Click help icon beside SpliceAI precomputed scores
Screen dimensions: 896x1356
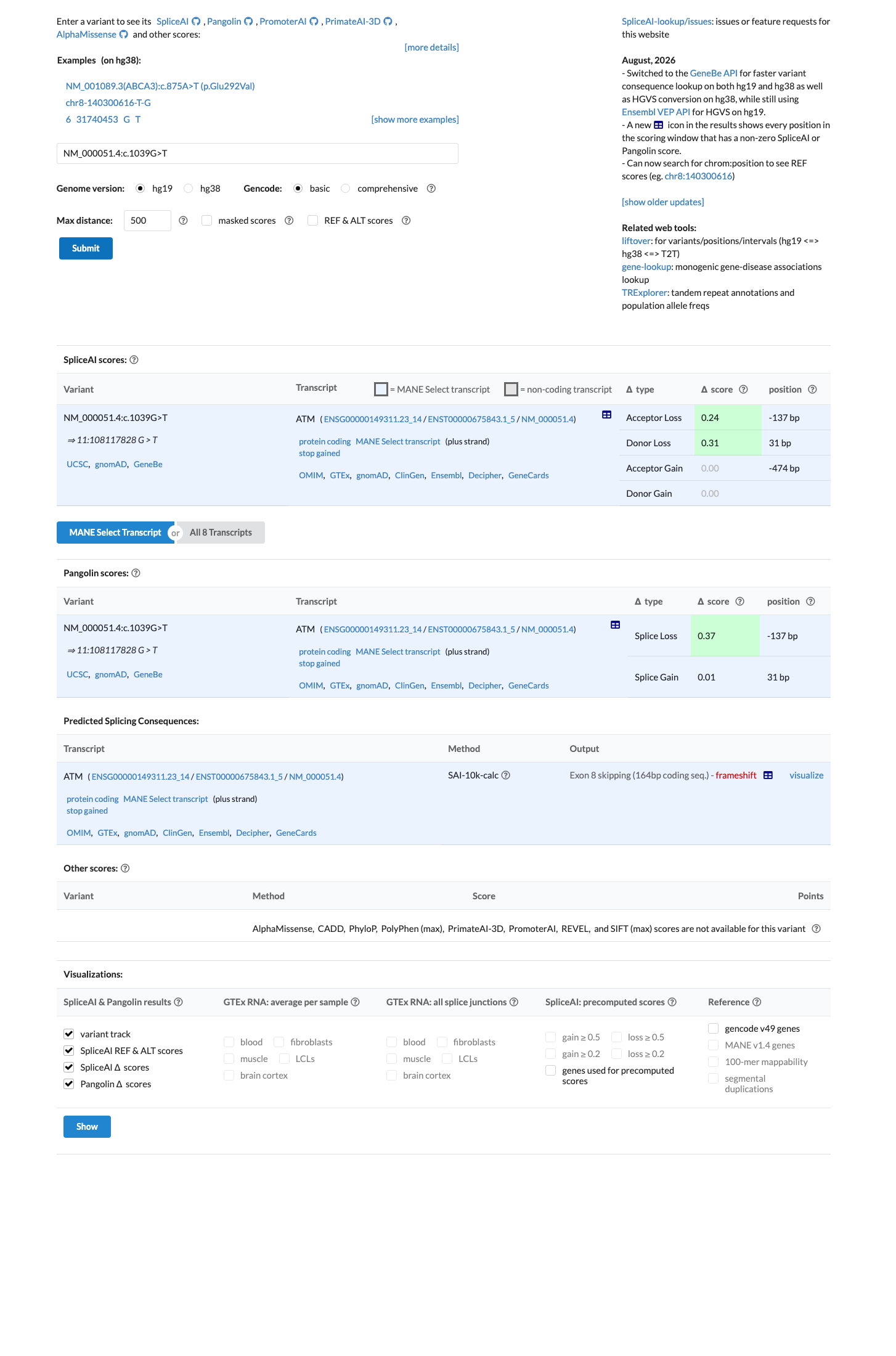coord(672,1002)
